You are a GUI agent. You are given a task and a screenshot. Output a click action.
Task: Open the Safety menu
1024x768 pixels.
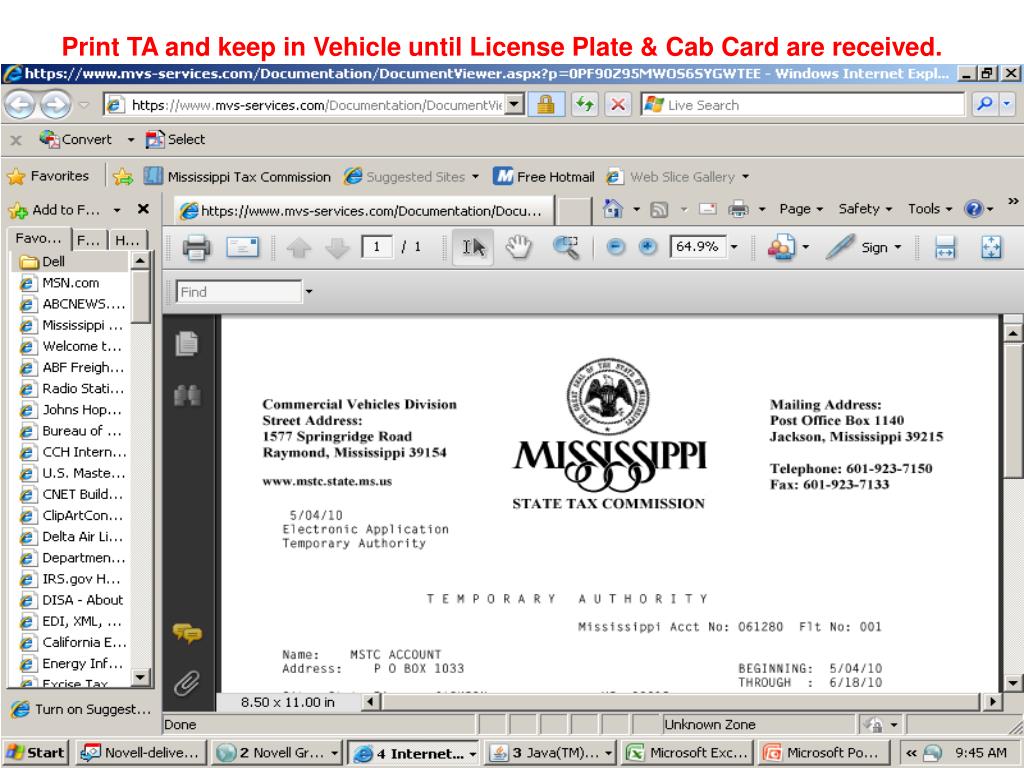[865, 209]
